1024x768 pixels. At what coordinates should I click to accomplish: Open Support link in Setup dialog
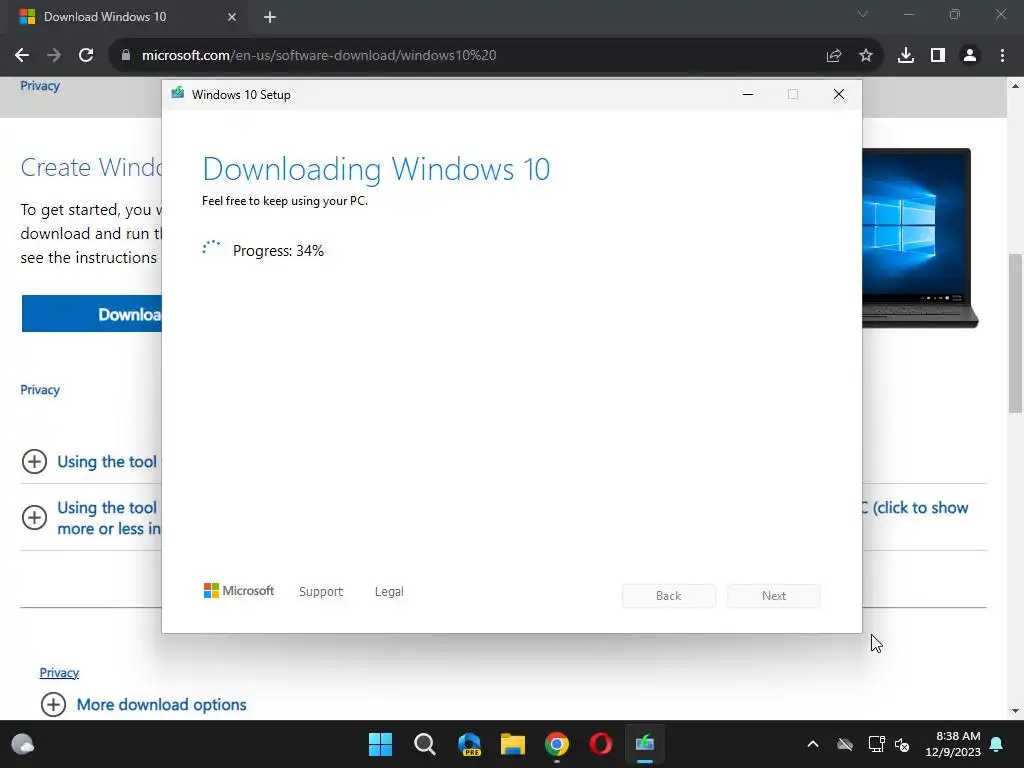tap(321, 592)
